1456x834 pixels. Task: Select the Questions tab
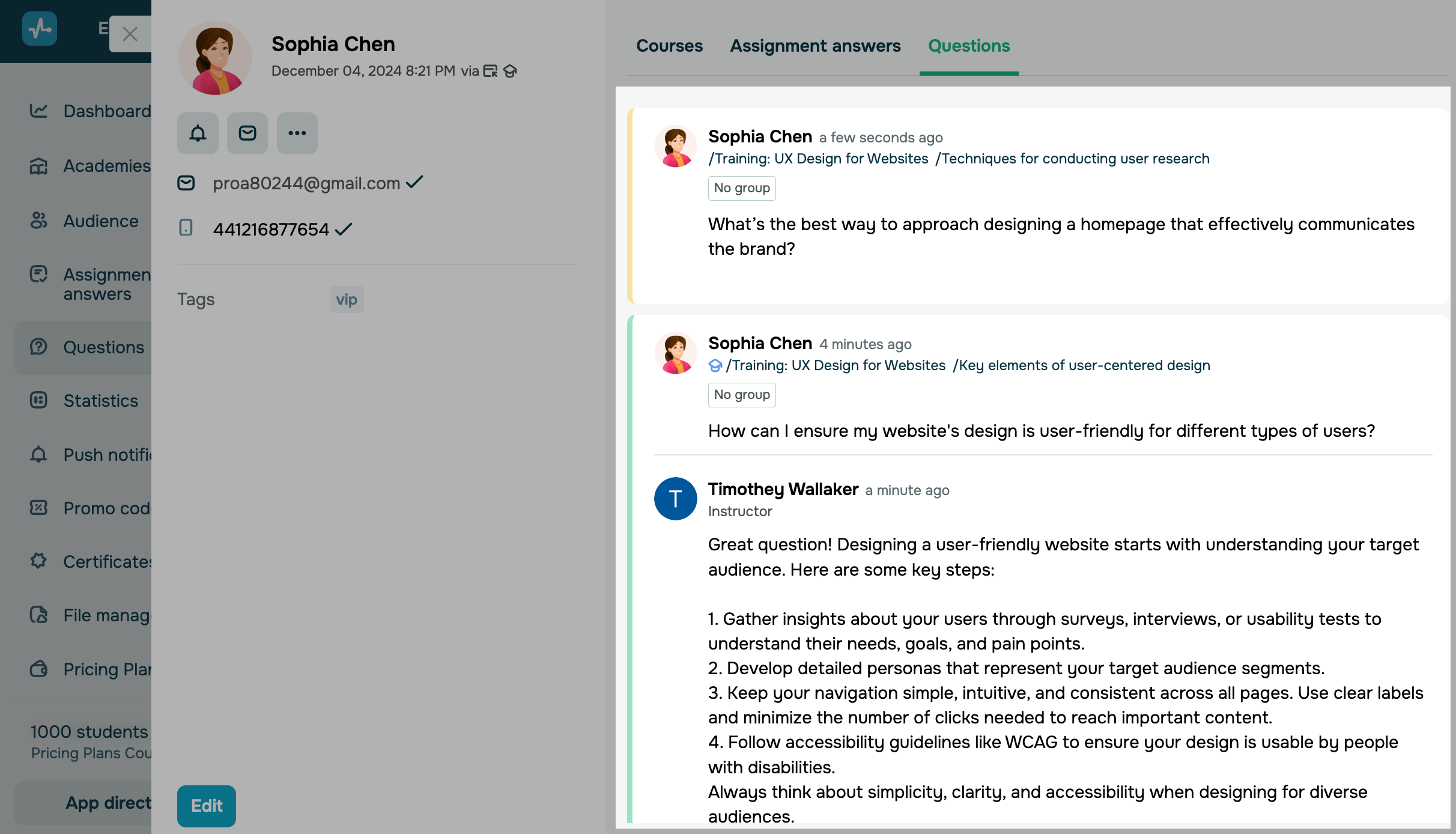(969, 46)
